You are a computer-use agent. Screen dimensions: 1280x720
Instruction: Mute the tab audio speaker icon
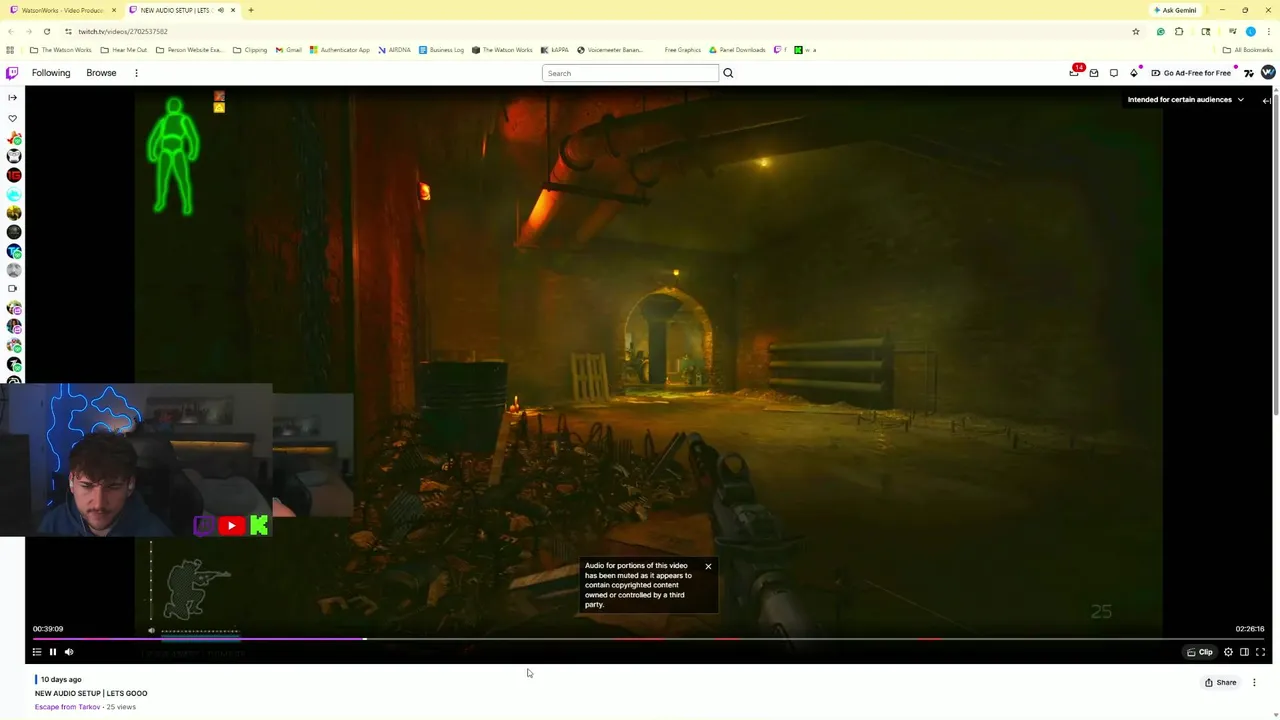[x=220, y=10]
